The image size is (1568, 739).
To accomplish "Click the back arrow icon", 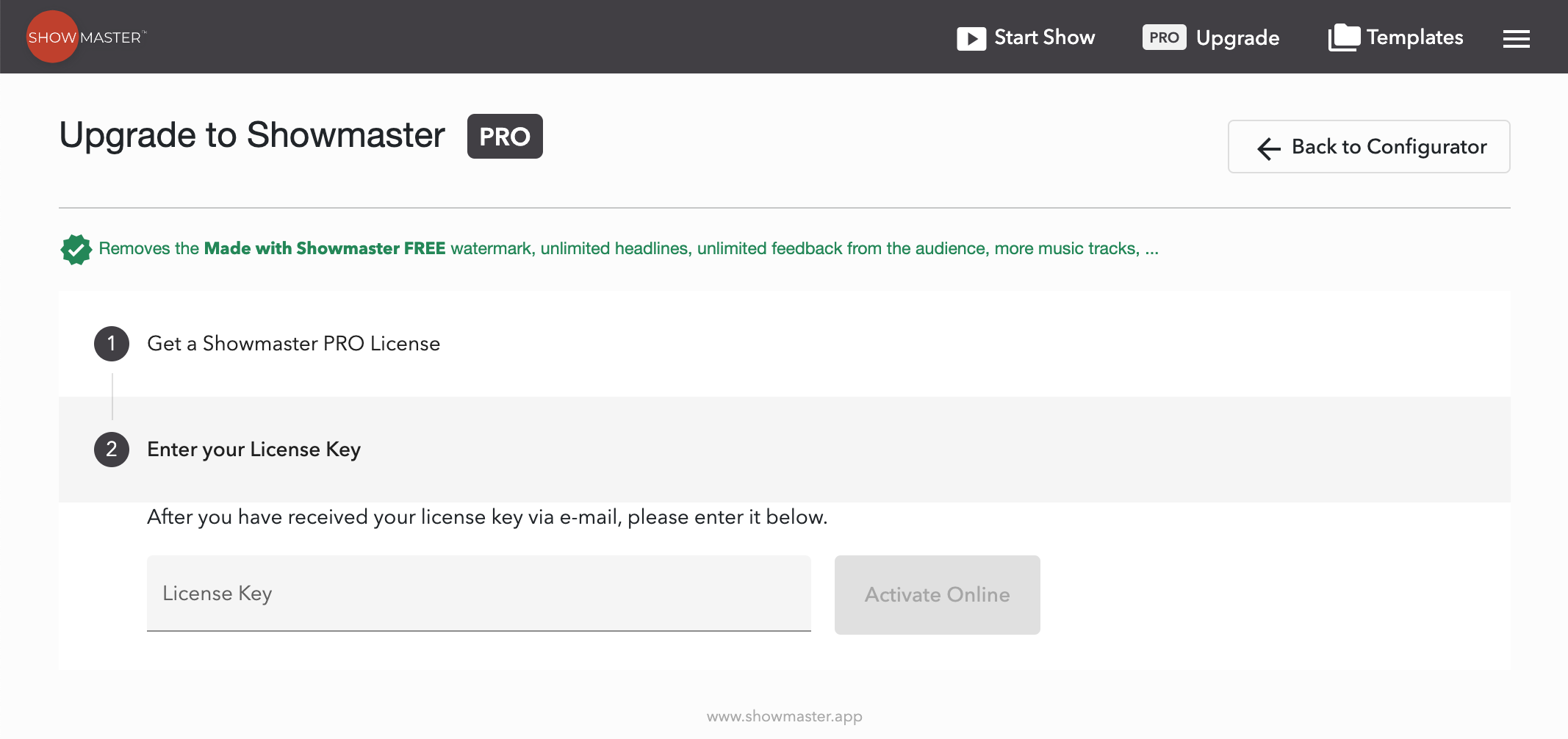I will pos(1269,148).
